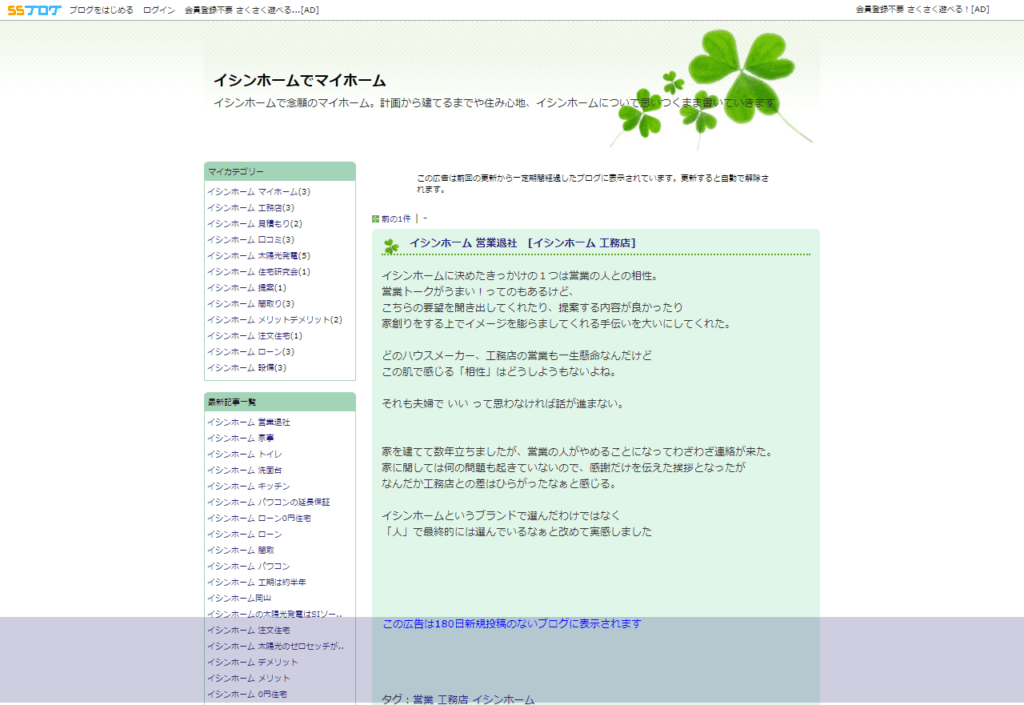This screenshot has height=705, width=1024.
Task: Click the post line イシンホームに決めたきっかけの１つは営業の人との相性。
Action: point(522,275)
